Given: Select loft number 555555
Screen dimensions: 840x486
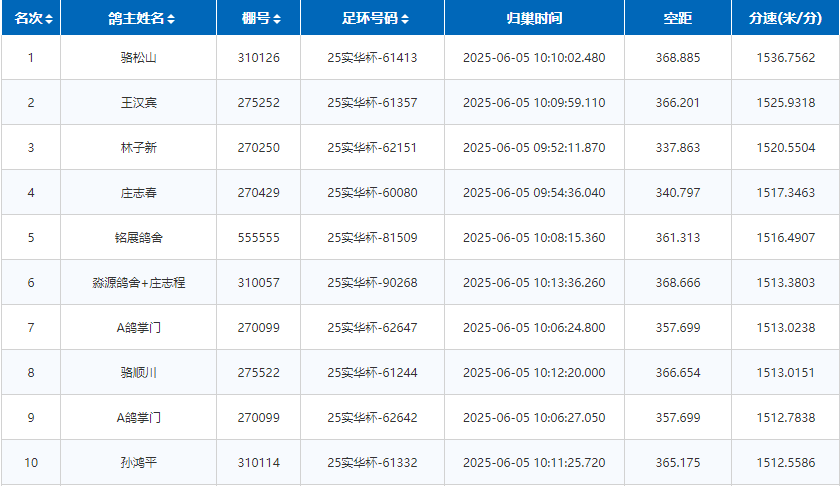Looking at the screenshot, I should (x=259, y=238).
